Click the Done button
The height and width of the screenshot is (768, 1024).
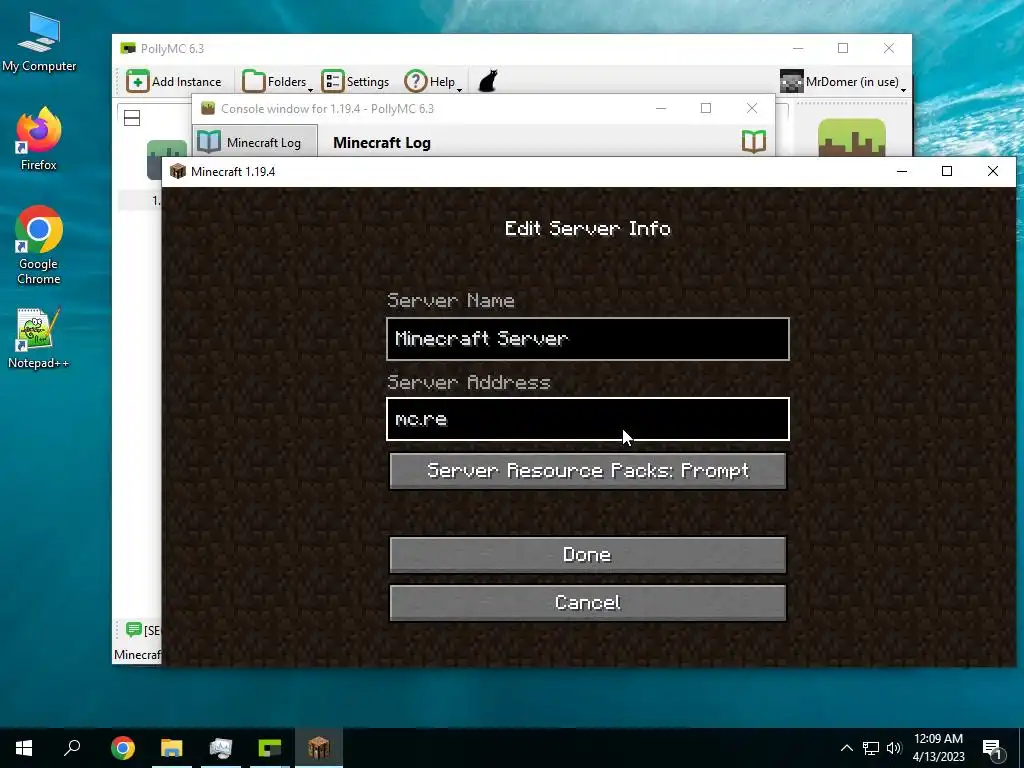pos(588,555)
